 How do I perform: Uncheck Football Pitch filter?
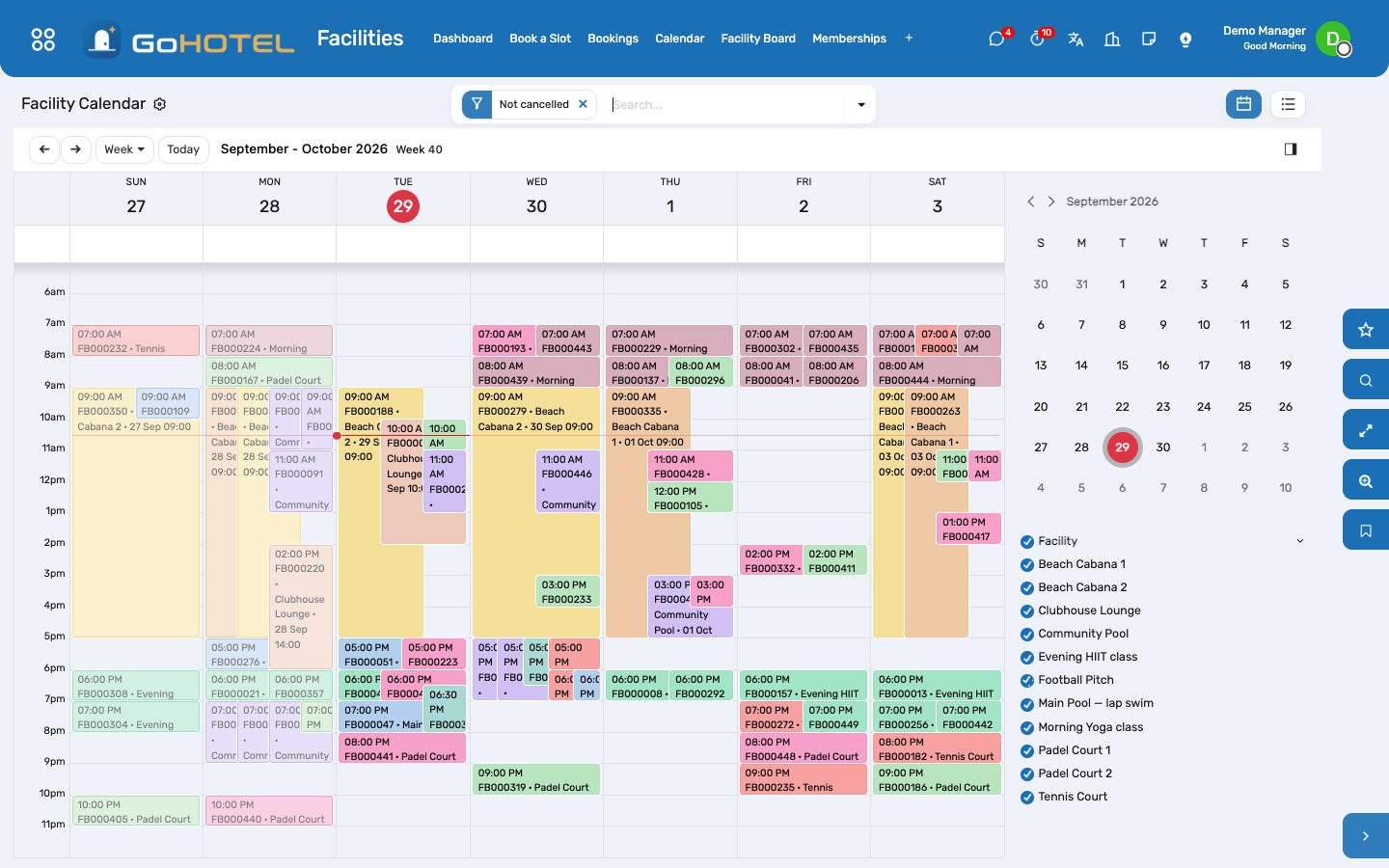[1027, 681]
